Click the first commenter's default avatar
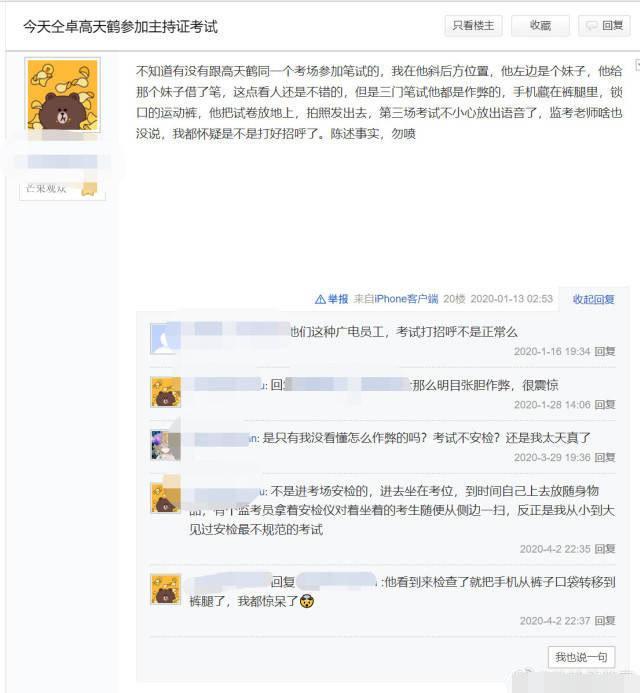Image resolution: width=640 pixels, height=693 pixels. [165, 338]
